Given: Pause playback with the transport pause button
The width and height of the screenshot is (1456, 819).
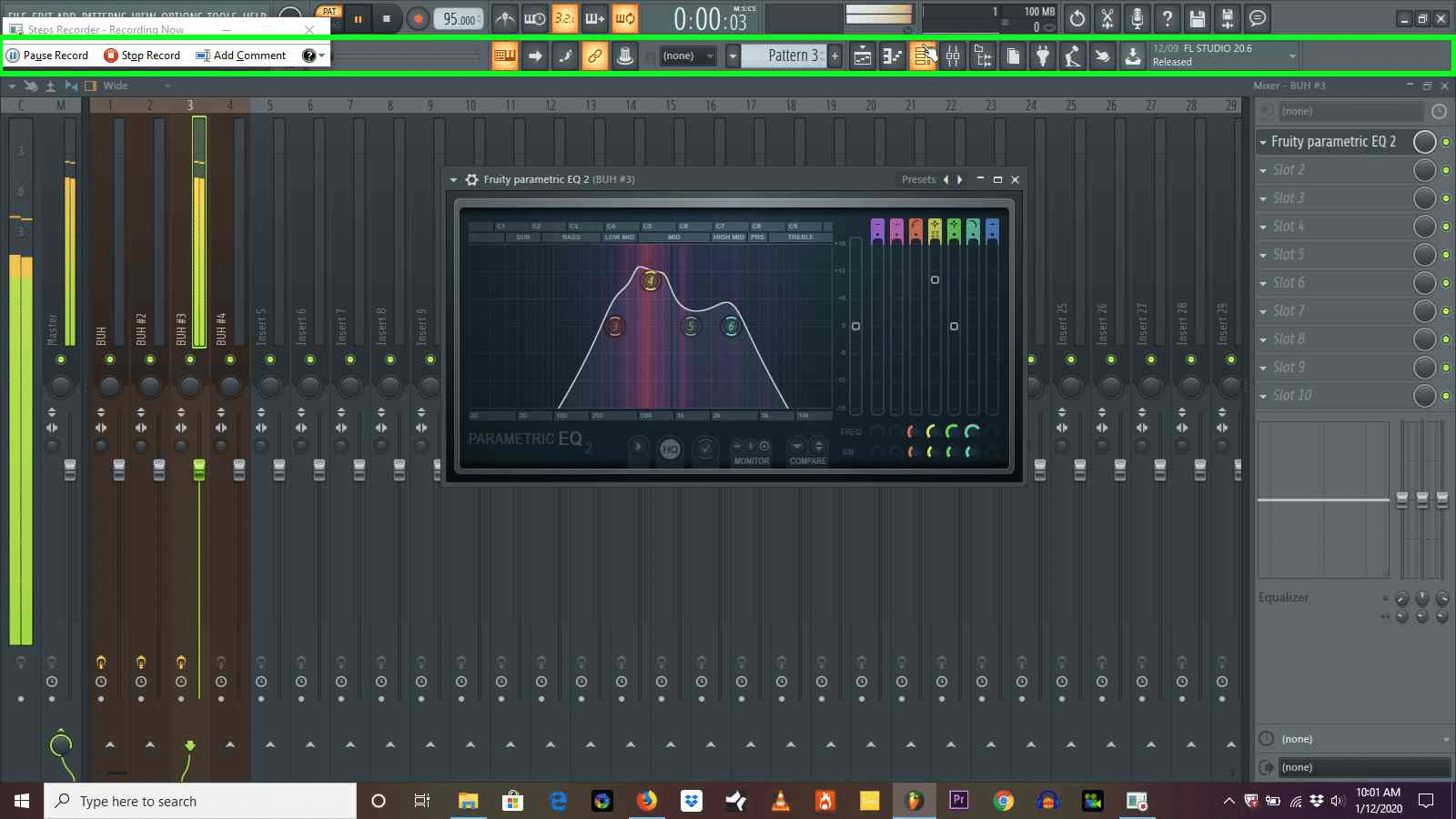Looking at the screenshot, I should 358,18.
